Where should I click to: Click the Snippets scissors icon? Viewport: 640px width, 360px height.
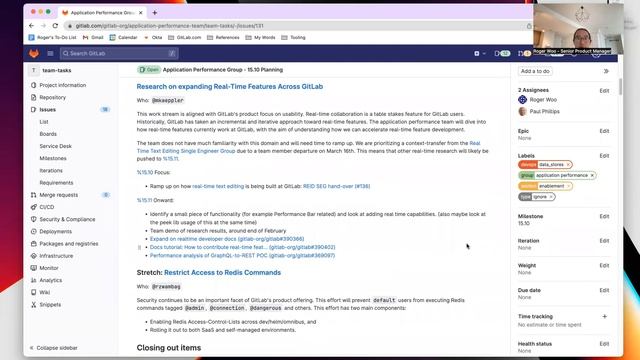[x=33, y=304]
